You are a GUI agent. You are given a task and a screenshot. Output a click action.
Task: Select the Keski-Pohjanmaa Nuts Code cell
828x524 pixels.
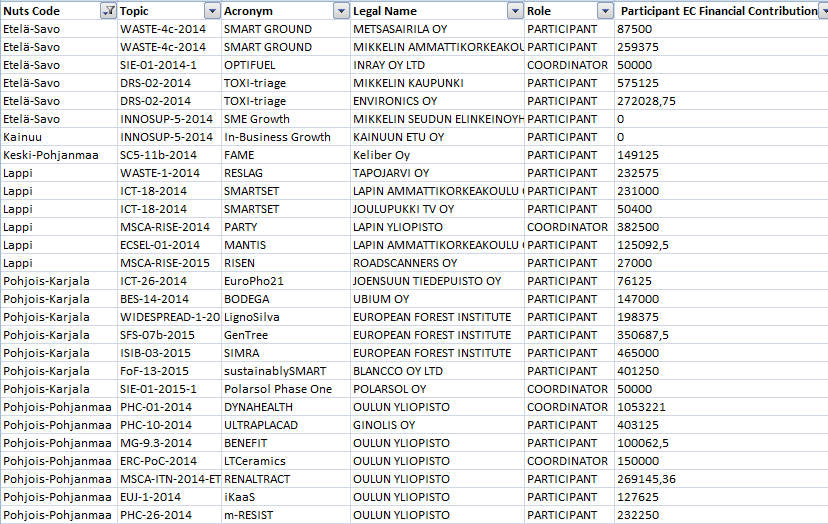59,155
